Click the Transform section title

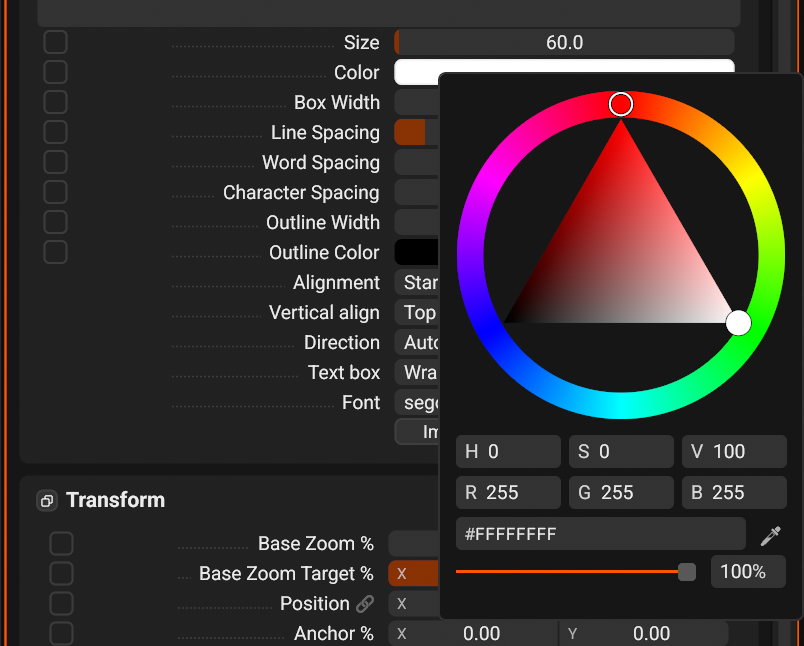click(115, 500)
